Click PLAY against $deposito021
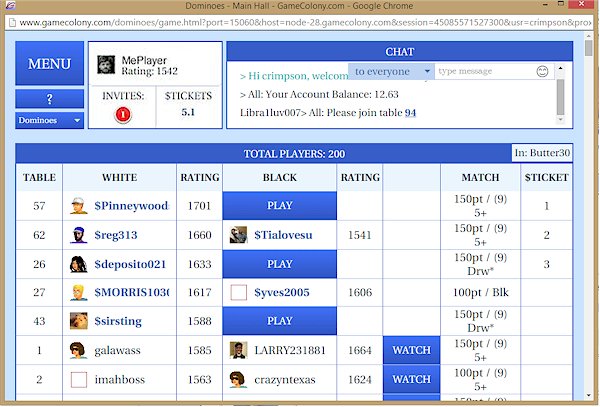This screenshot has height=407, width=600. click(x=280, y=264)
